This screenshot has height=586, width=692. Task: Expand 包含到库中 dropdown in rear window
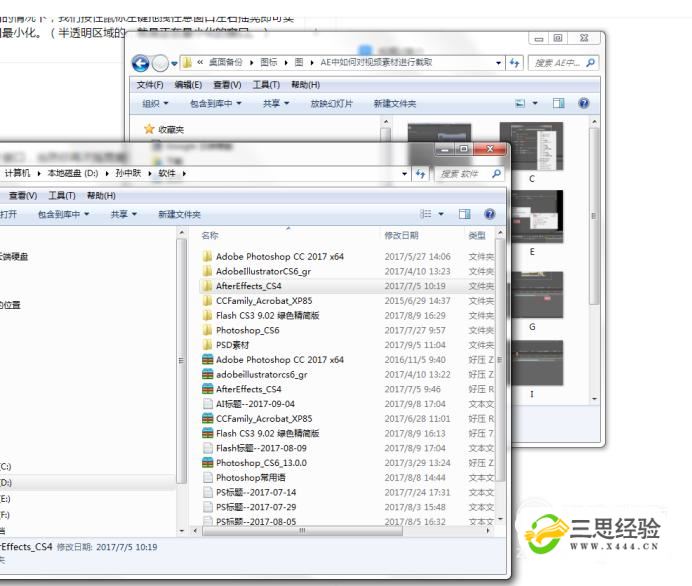point(215,104)
